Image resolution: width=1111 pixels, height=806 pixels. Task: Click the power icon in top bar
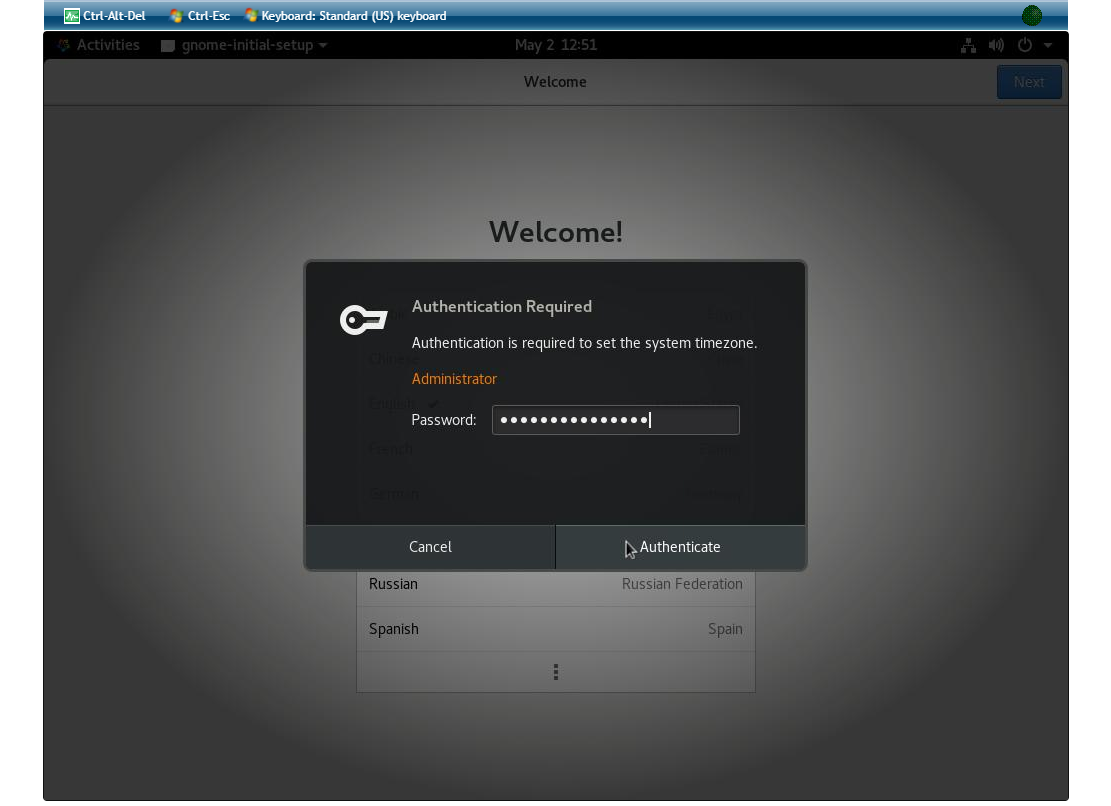(1024, 45)
